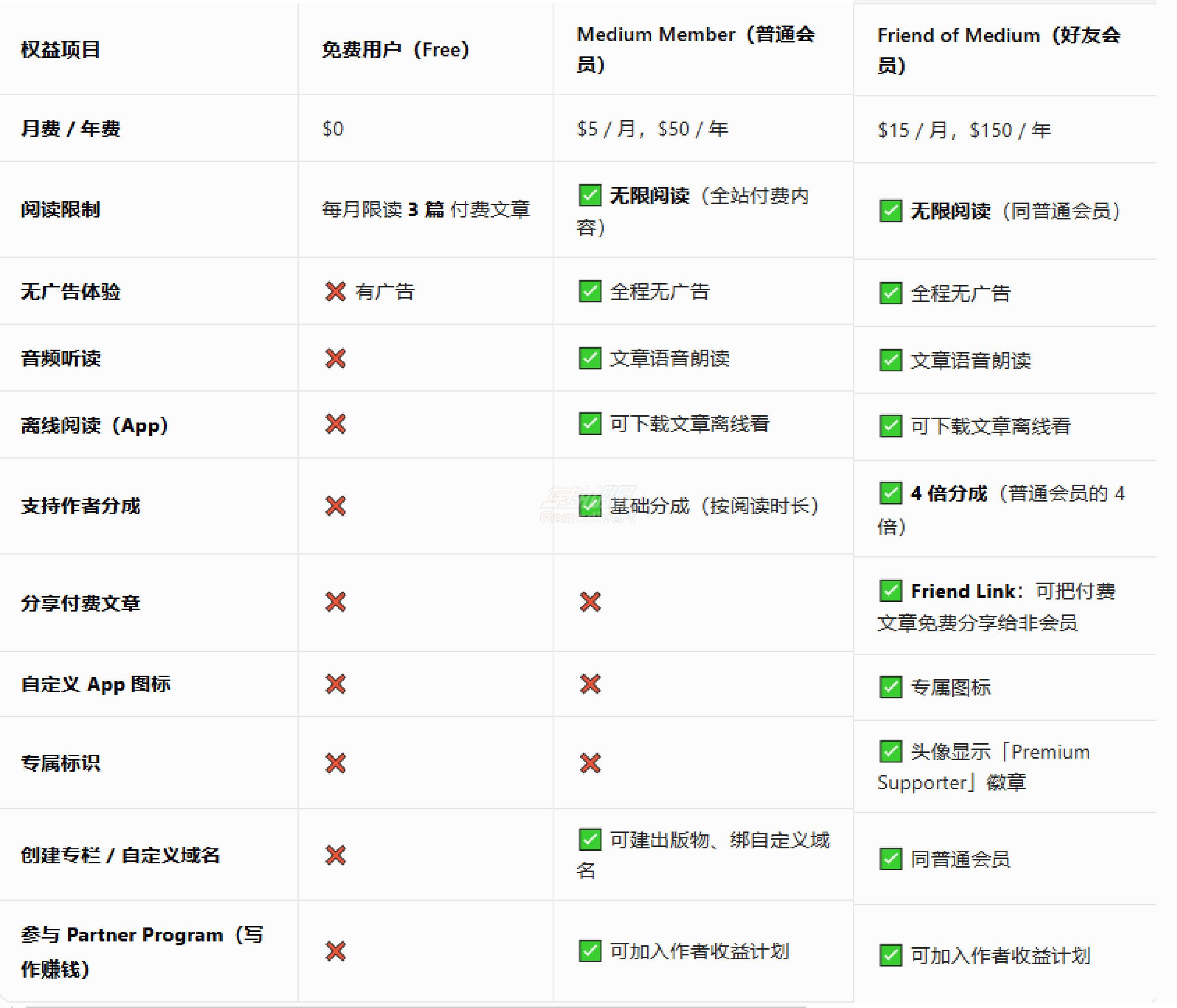Screen dimensions: 1177x1008
Task: Select the 4 倍分成 text
Action: pos(948,493)
